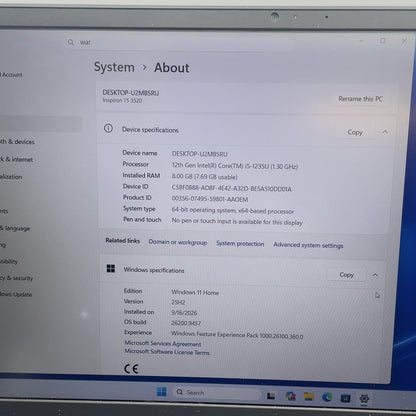Open Microsoft Services Agreement link
416x416 pixels.
pos(163,343)
